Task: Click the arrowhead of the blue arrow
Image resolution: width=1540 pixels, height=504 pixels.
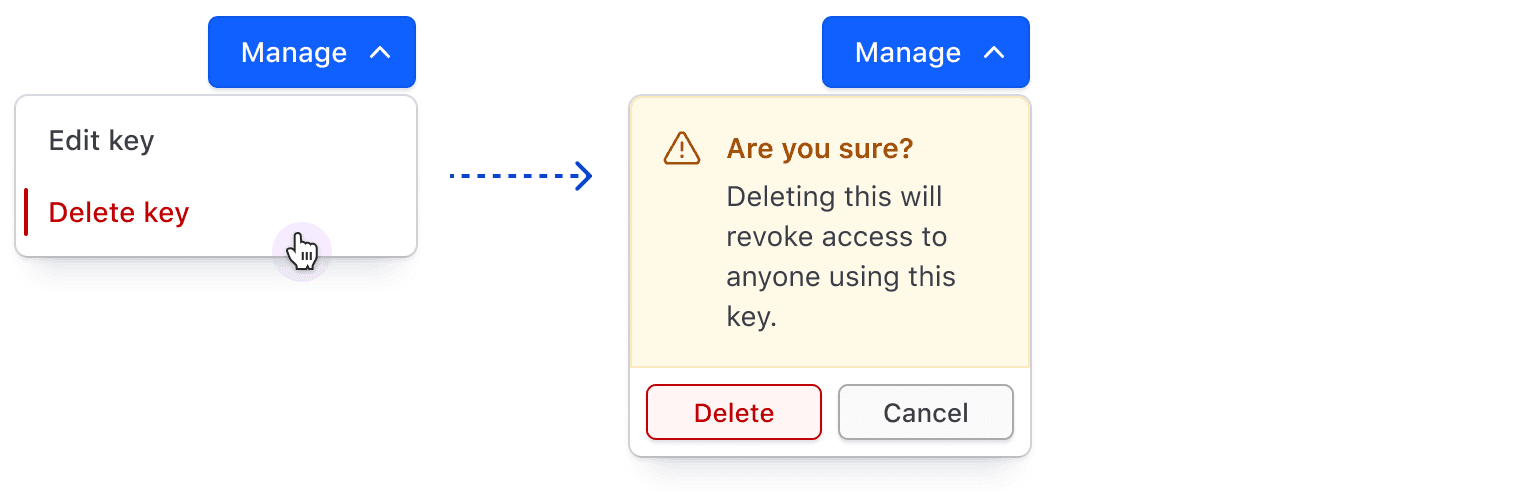Action: [x=584, y=176]
